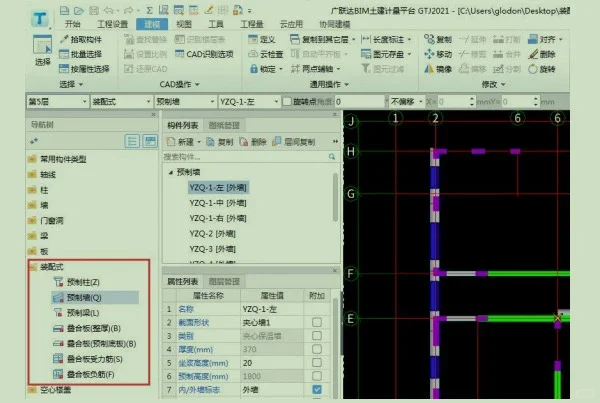This screenshot has height=403, width=600.
Task: Activate the 拾取构件 pick component tool
Action: 81,39
